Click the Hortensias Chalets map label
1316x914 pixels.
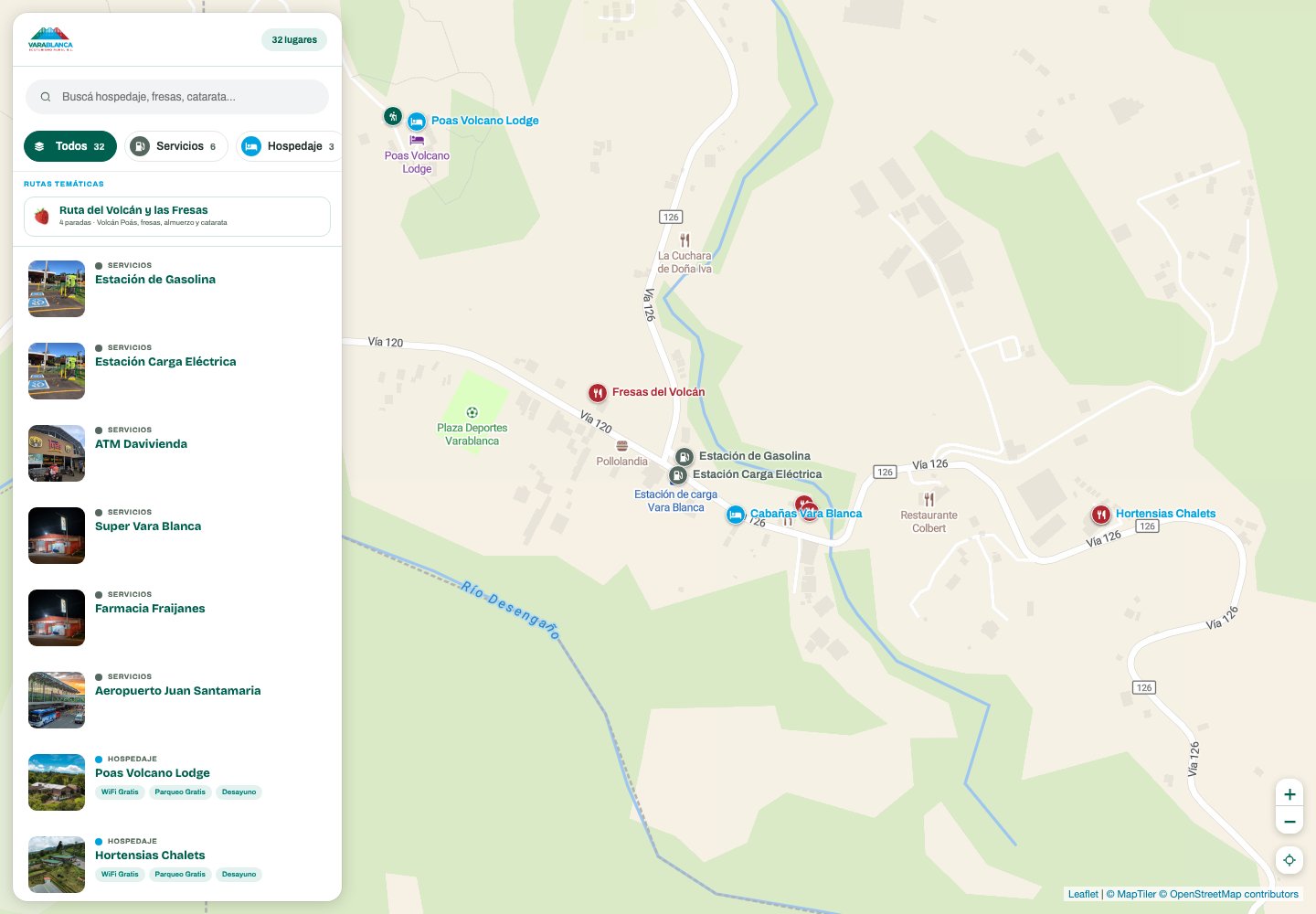point(1165,514)
